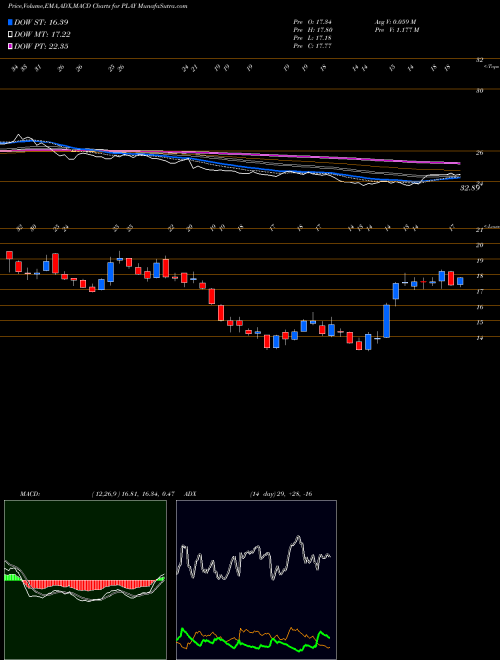Click the red MACD histogram bars

click(90, 585)
